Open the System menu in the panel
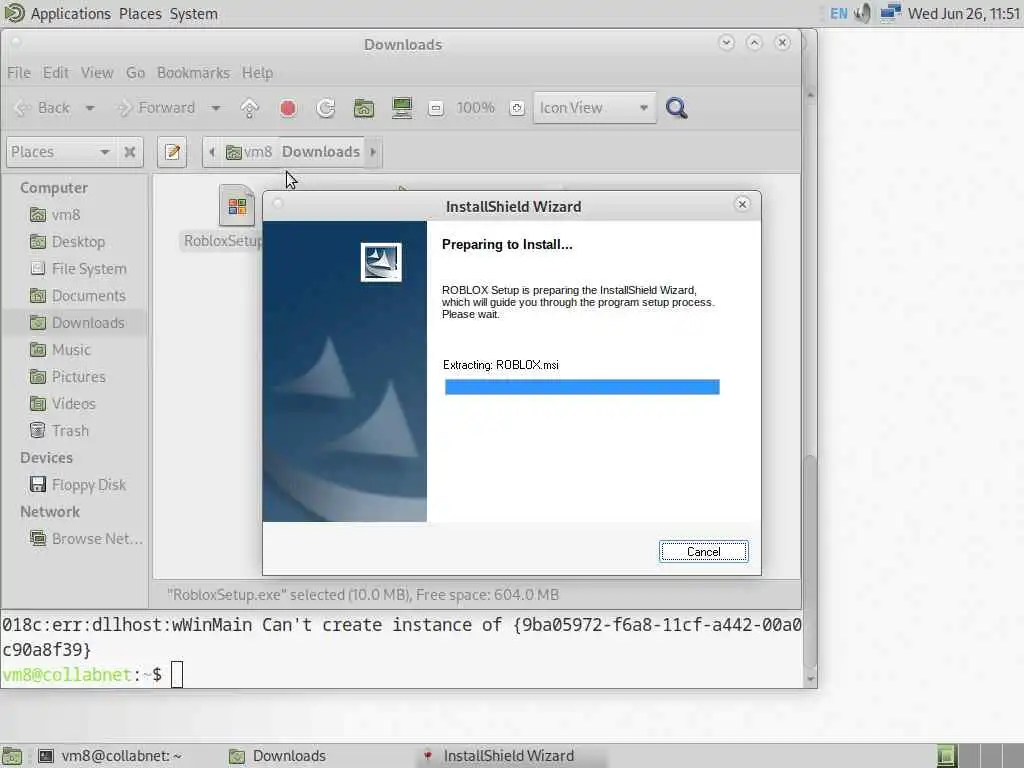 pos(193,14)
